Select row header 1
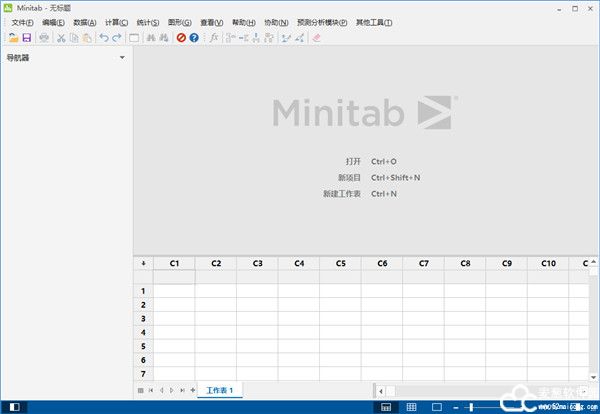 [x=143, y=291]
